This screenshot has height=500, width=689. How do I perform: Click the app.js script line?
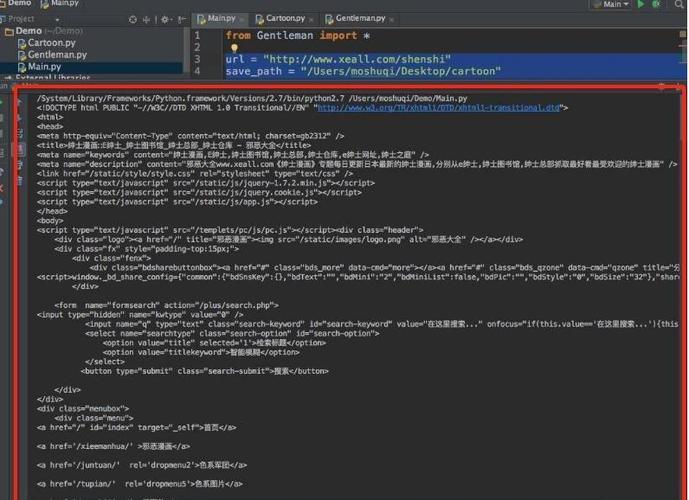[x=178, y=202]
